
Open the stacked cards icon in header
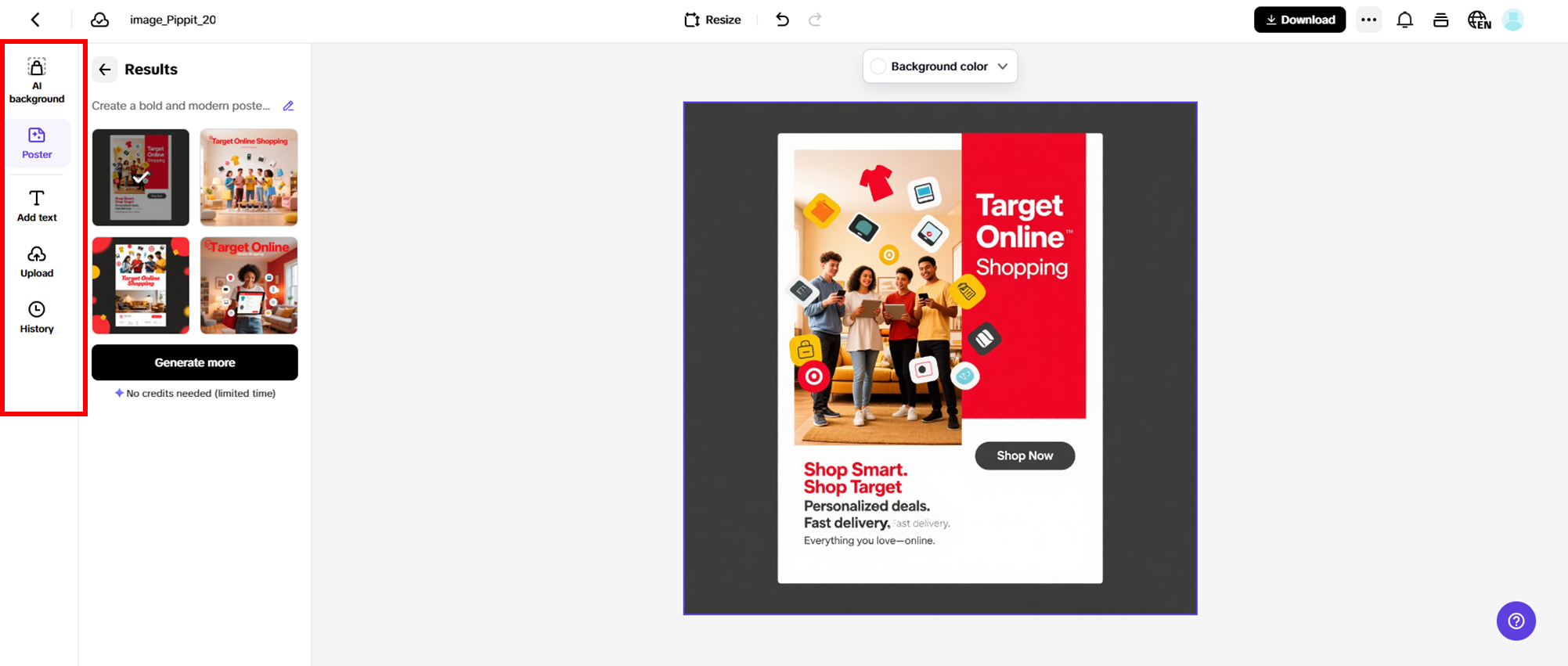click(1440, 20)
